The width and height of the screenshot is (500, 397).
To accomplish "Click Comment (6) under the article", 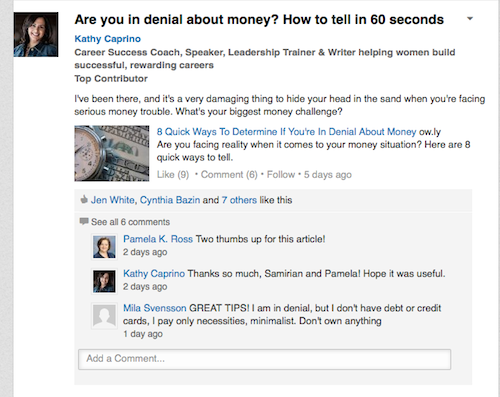I will 229,175.
